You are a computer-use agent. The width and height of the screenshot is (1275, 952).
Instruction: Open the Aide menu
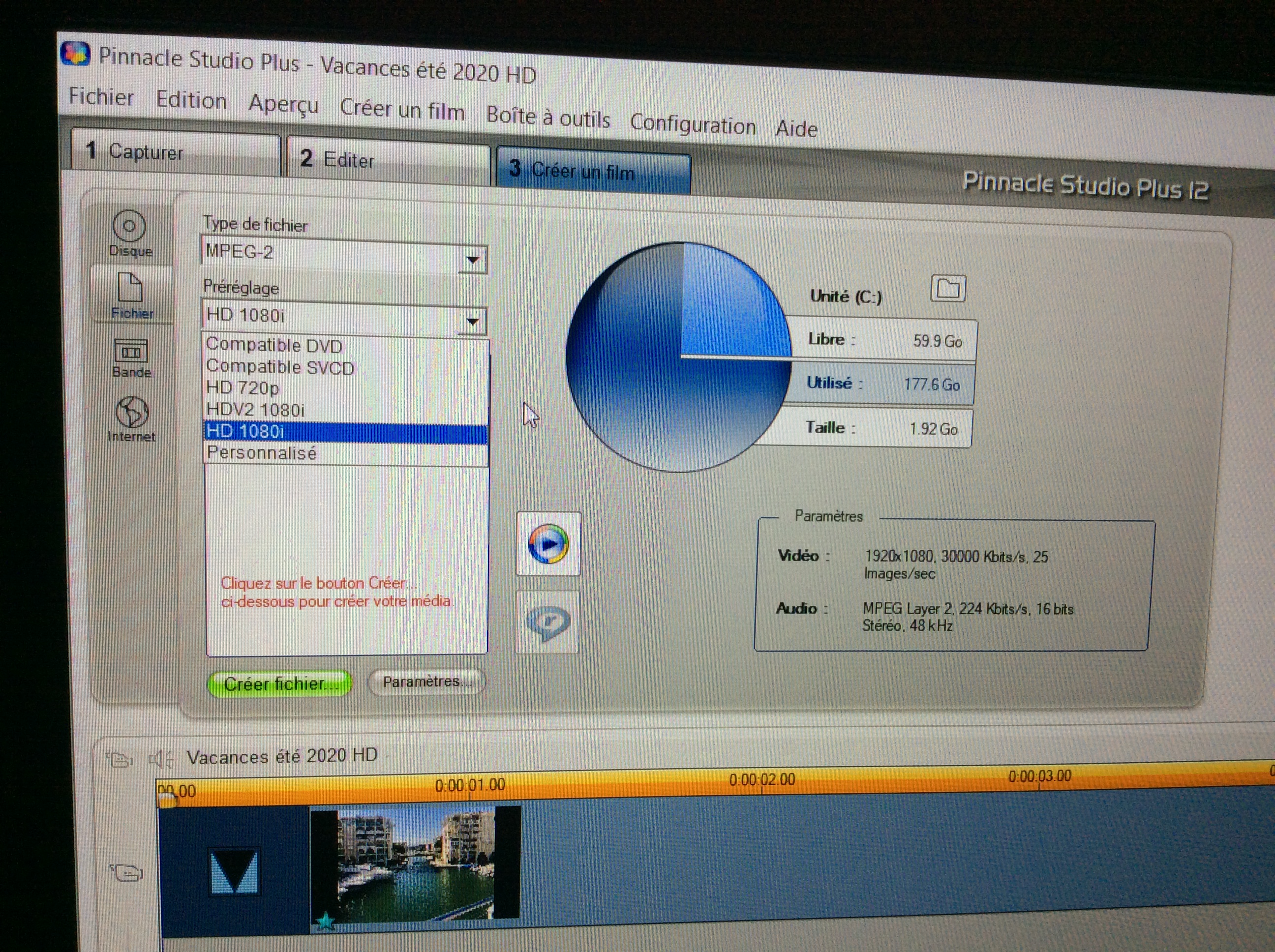click(796, 128)
